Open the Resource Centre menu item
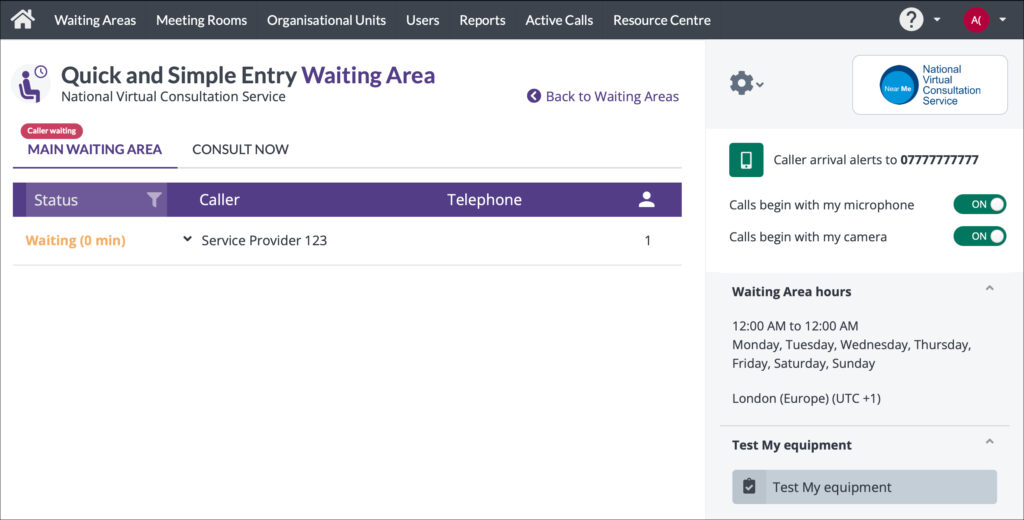This screenshot has height=520, width=1024. pos(661,20)
